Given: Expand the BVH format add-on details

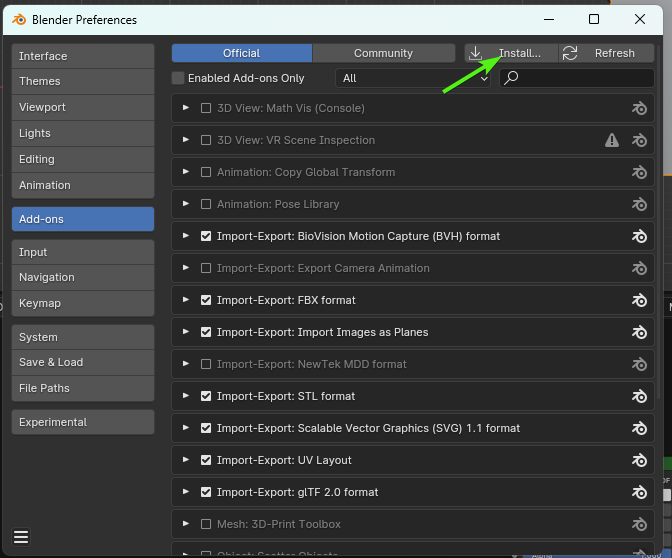Looking at the screenshot, I should pos(186,236).
